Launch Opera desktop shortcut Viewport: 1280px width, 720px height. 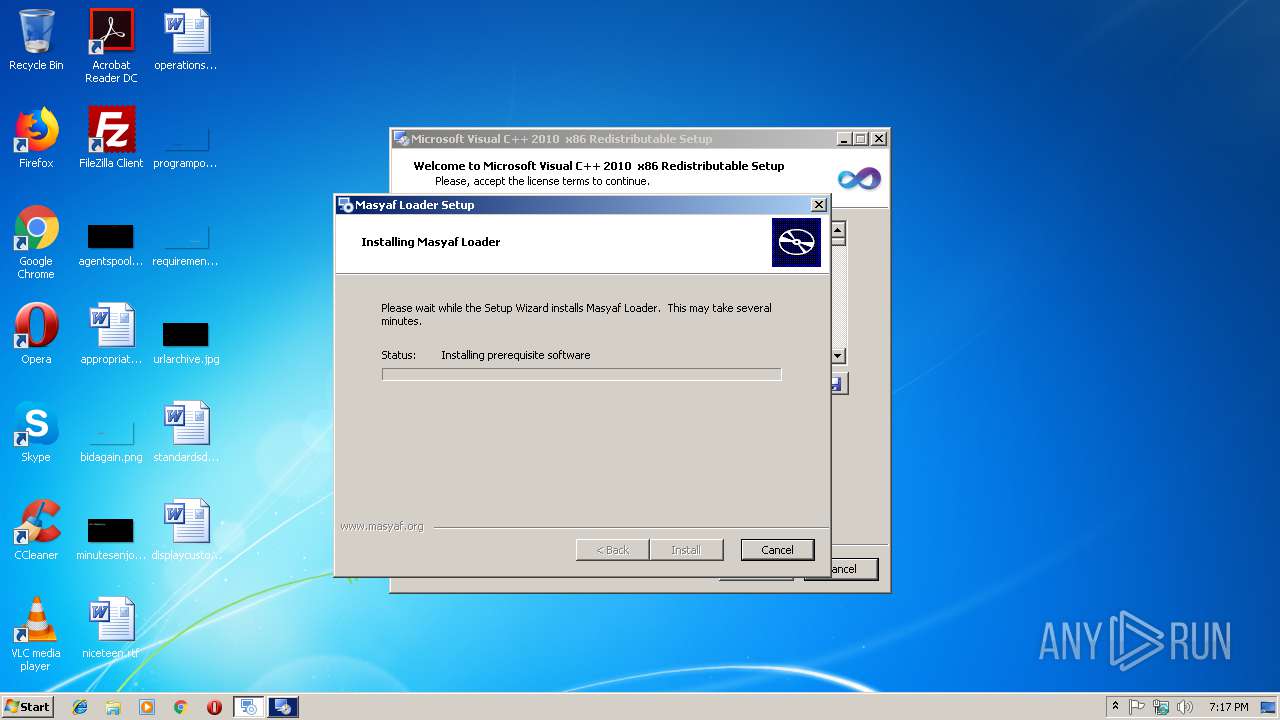click(x=36, y=334)
